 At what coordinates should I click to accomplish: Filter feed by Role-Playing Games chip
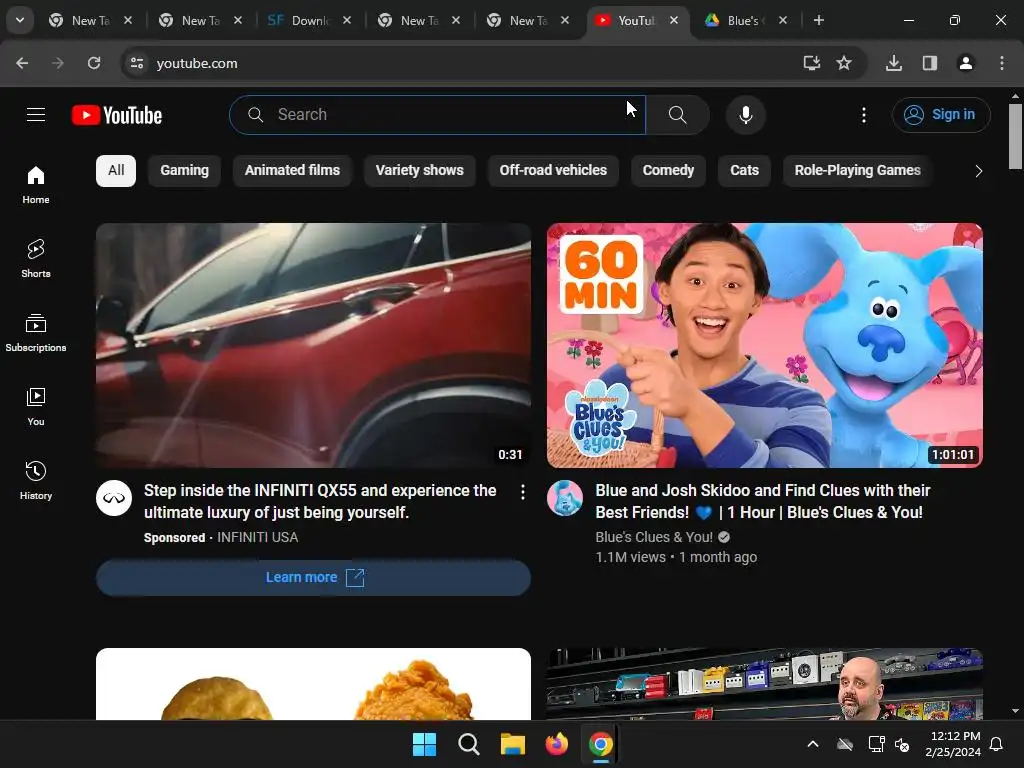coord(857,171)
